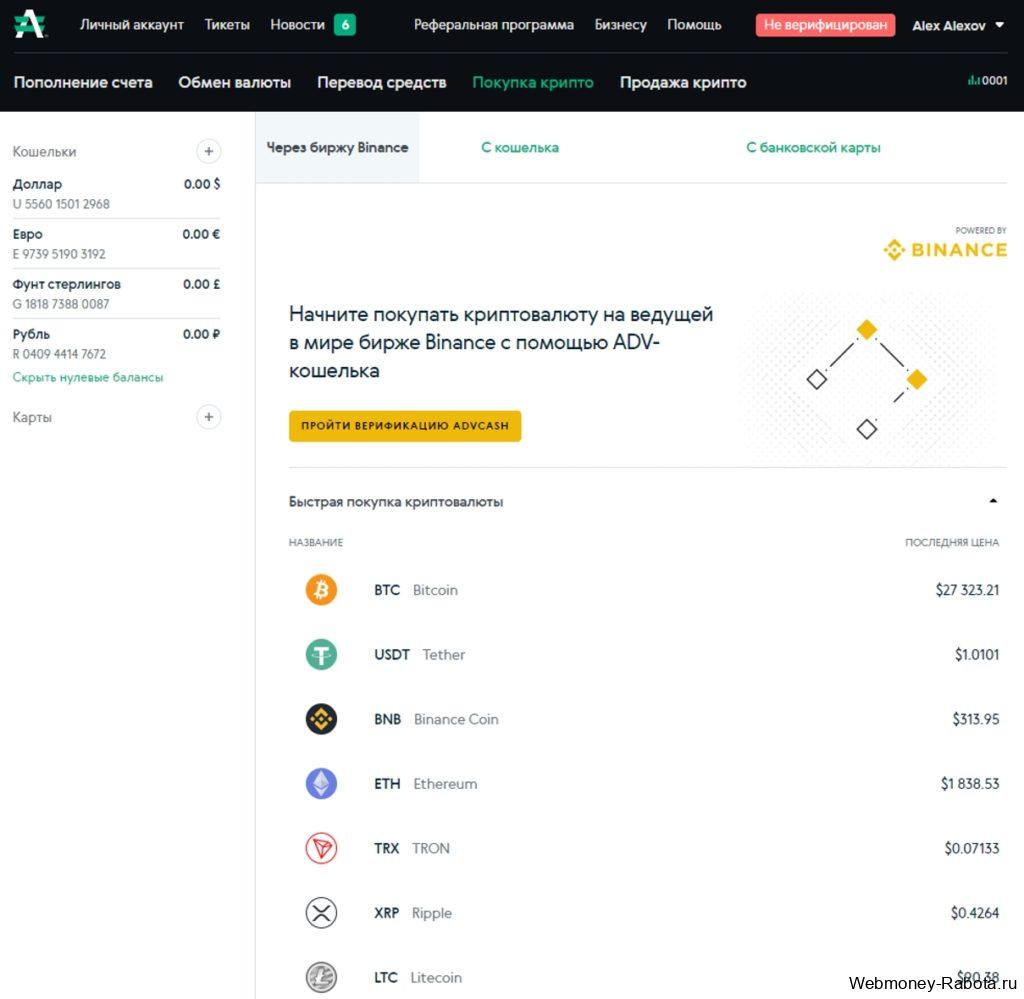1024x999 pixels.
Task: Click BTC Bitcoin row label
Action: coord(416,590)
